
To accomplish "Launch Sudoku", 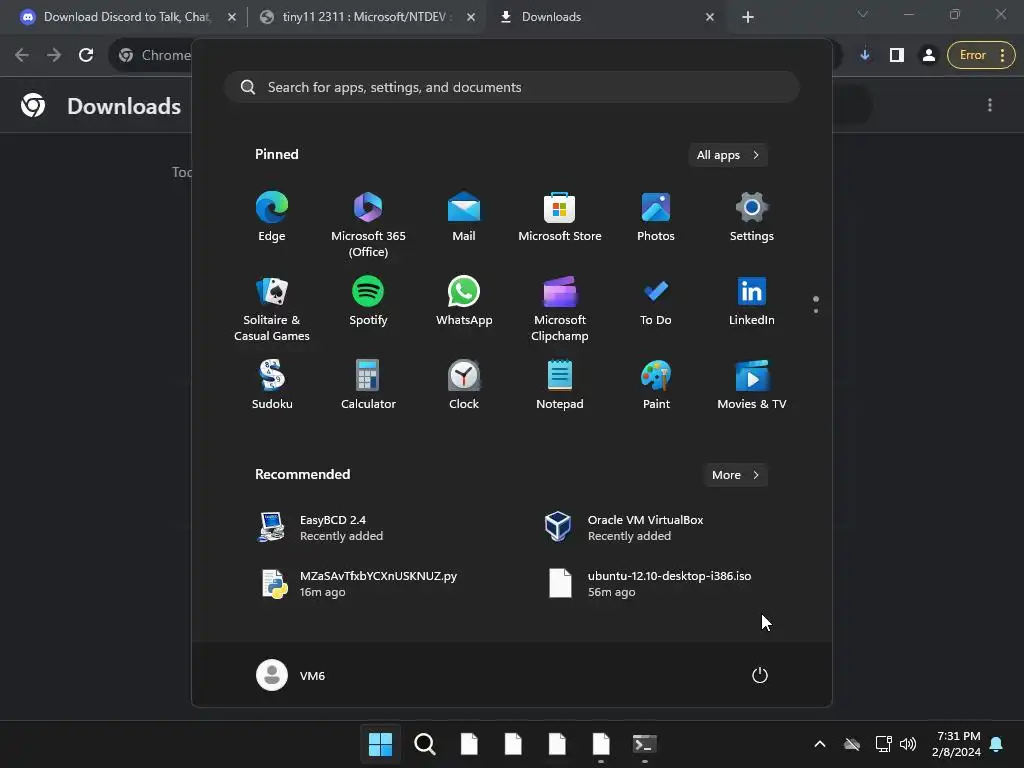I will pos(272,385).
